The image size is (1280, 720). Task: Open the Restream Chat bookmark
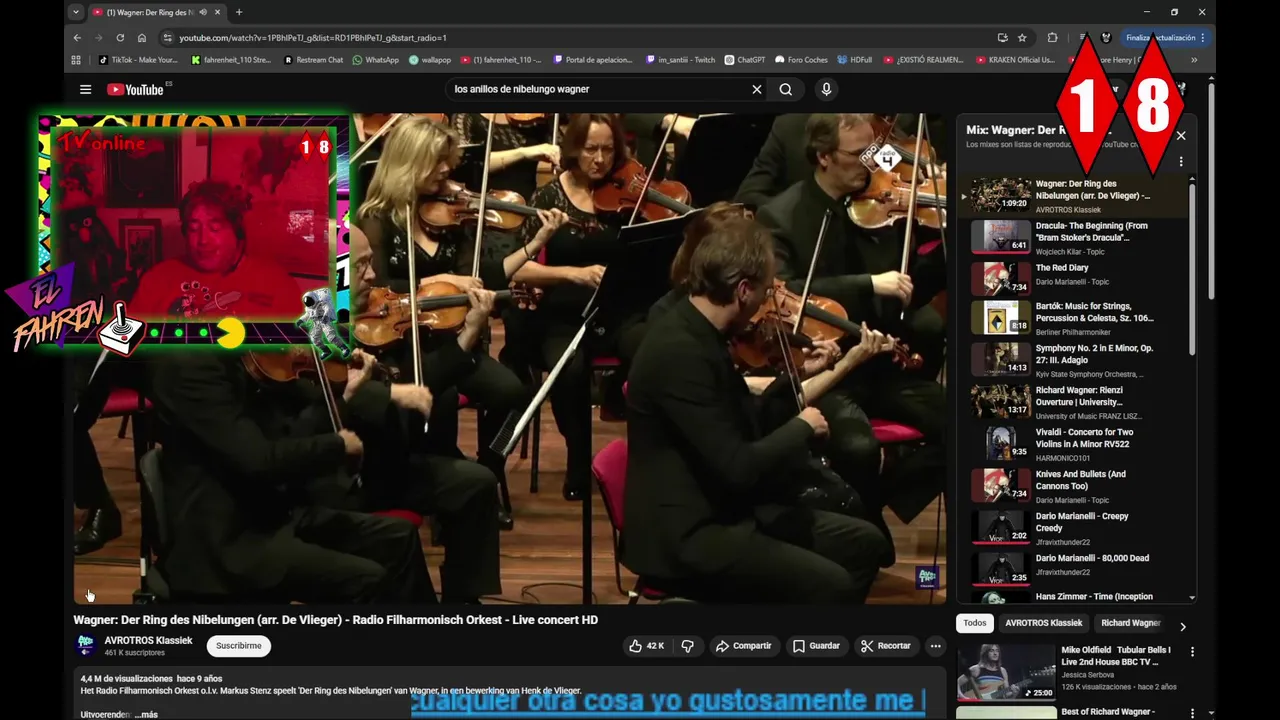click(x=314, y=60)
